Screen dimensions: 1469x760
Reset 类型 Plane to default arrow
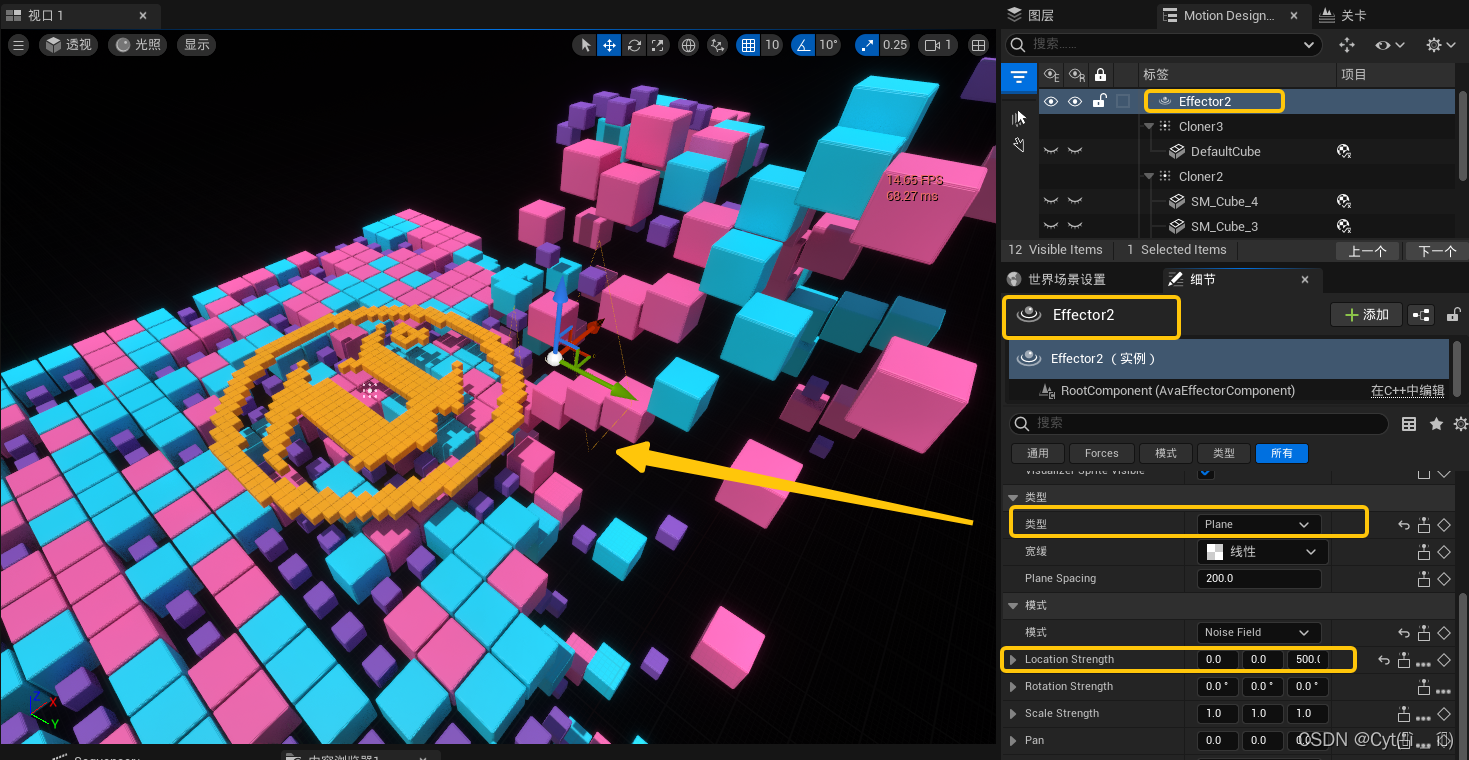click(1404, 524)
